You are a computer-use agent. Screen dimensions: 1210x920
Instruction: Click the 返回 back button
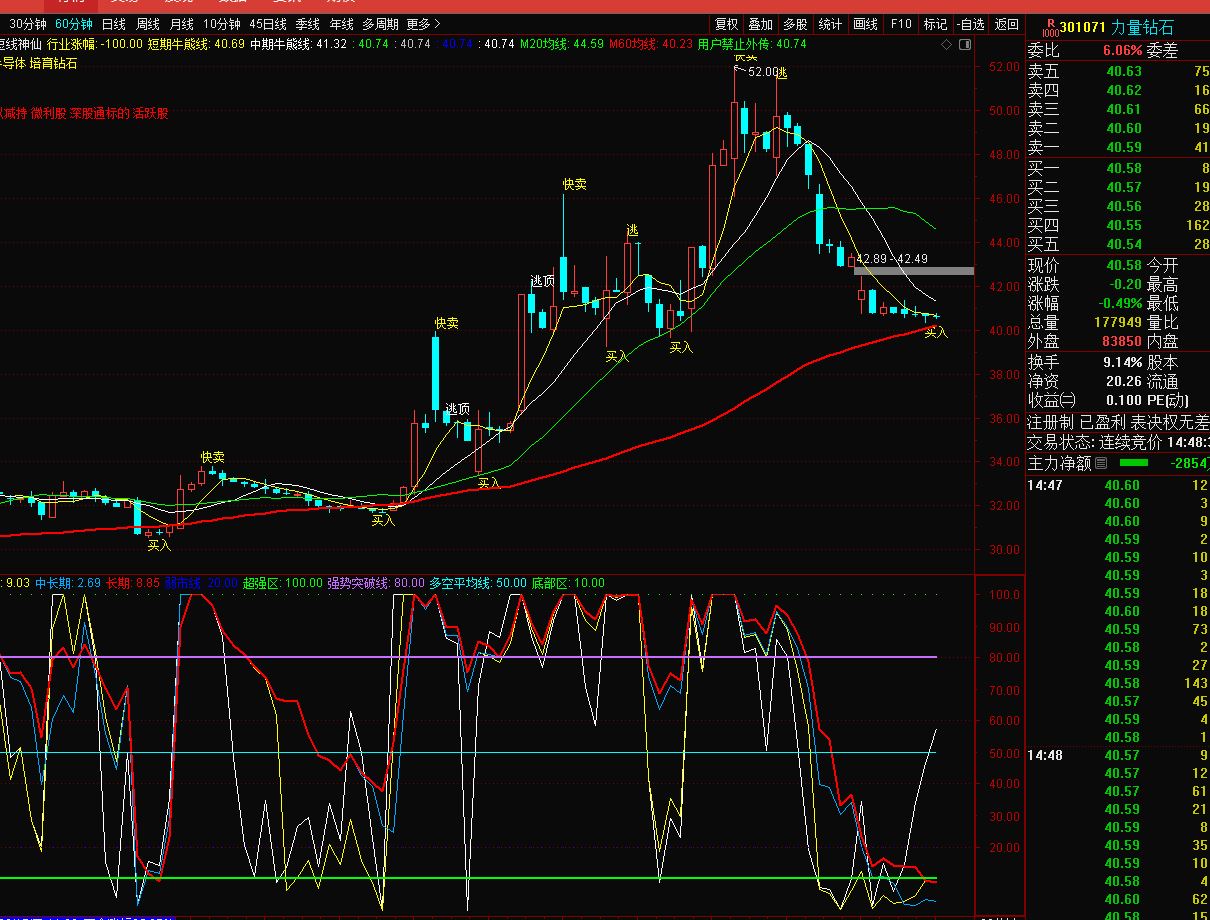click(1007, 24)
